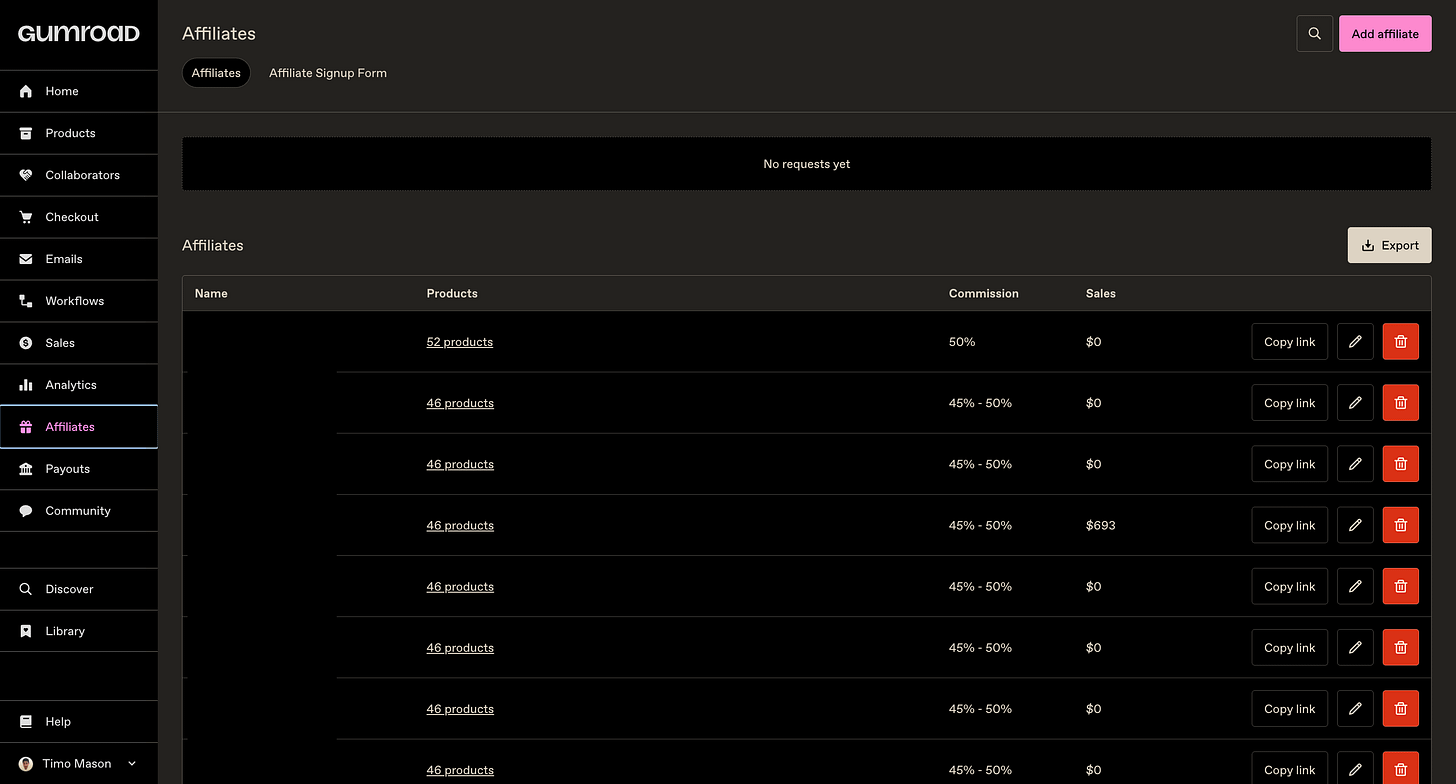The height and width of the screenshot is (784, 1456).
Task: Switch to the Affiliates tab
Action: click(216, 73)
